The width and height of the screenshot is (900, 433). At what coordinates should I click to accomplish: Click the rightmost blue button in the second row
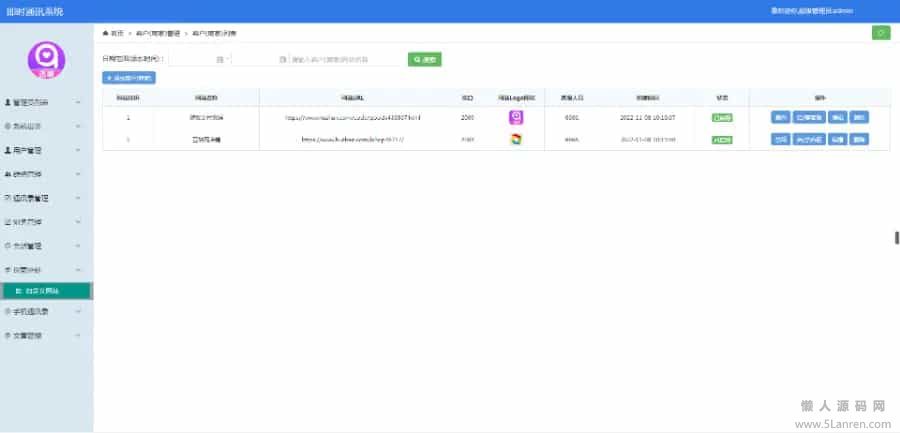pos(859,139)
